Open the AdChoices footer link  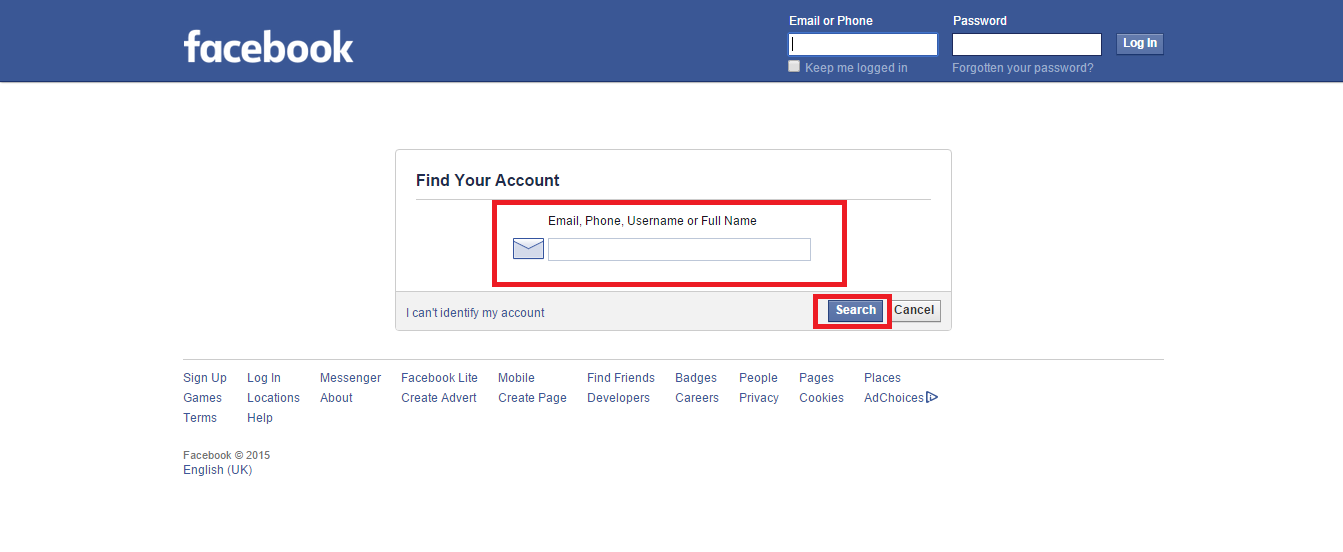tap(894, 398)
